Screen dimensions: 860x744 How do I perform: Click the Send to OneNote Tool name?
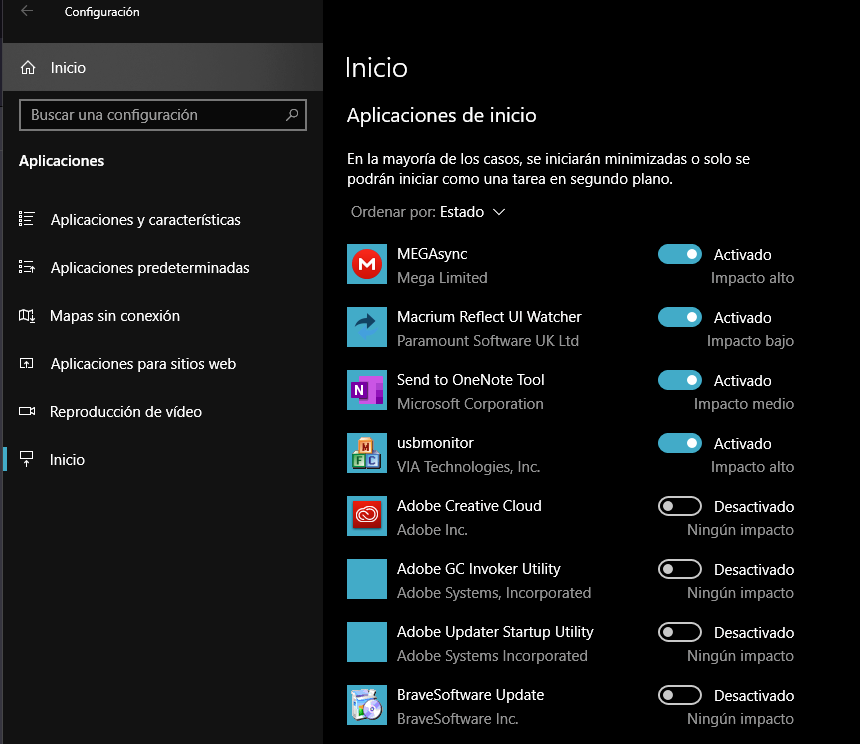point(471,380)
